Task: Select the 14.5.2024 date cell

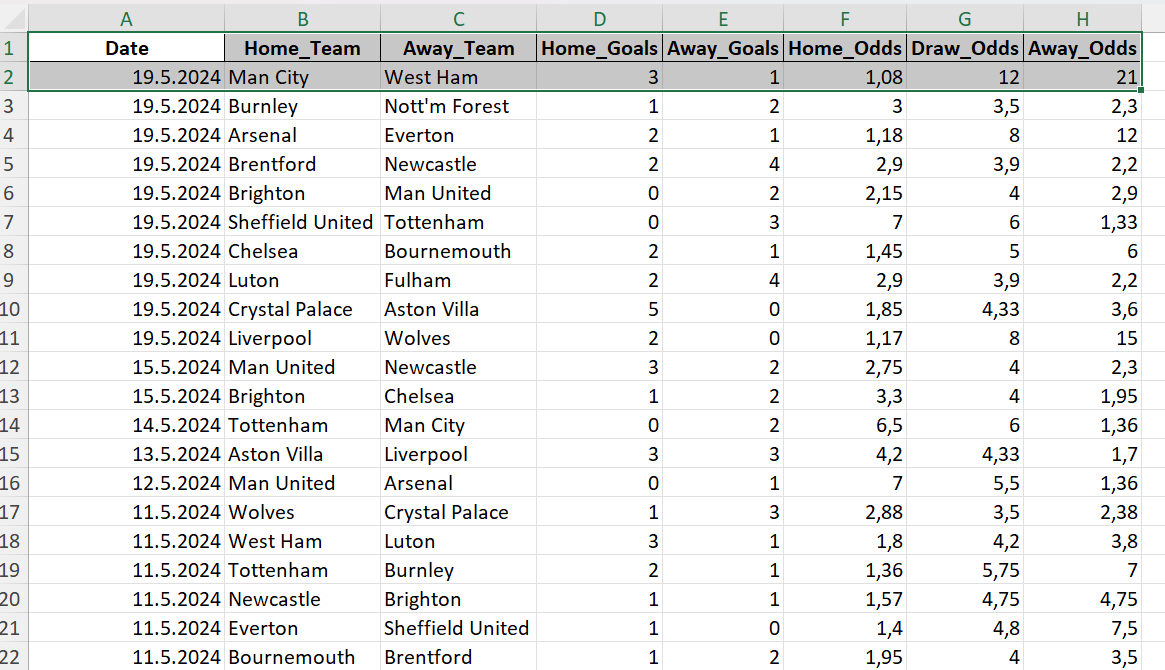Action: pos(176,425)
